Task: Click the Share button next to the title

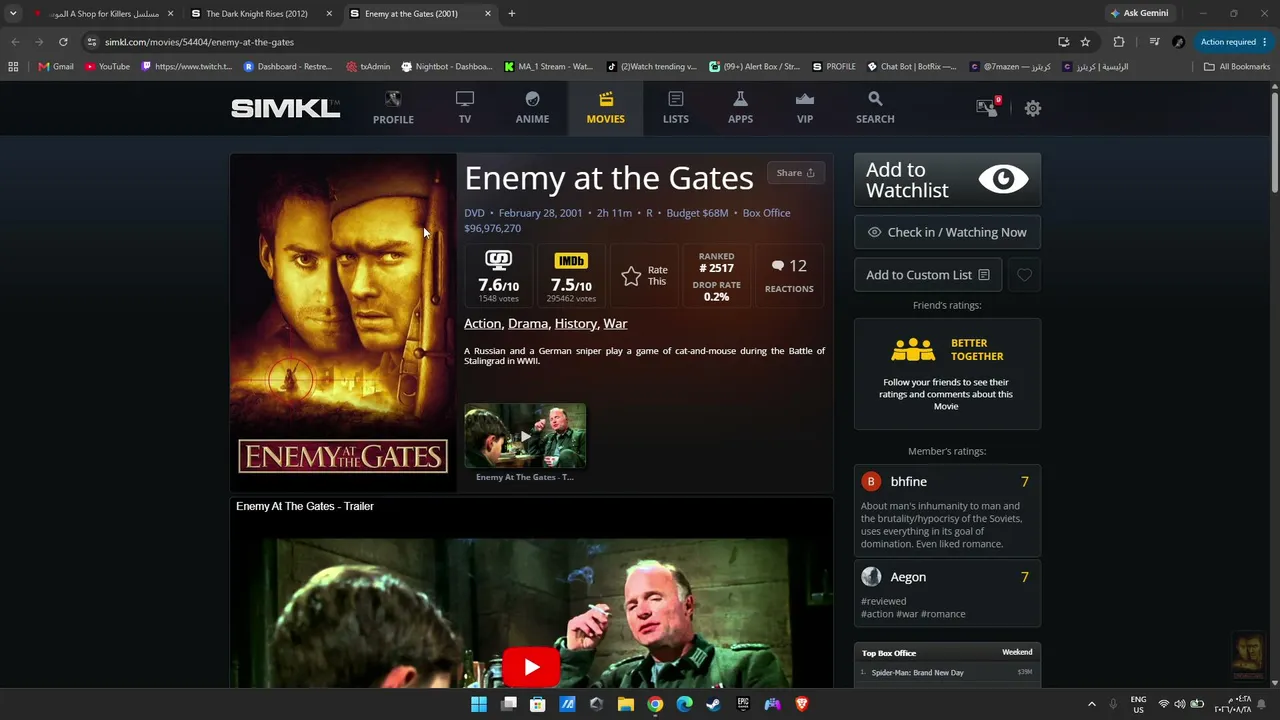Action: tap(796, 173)
